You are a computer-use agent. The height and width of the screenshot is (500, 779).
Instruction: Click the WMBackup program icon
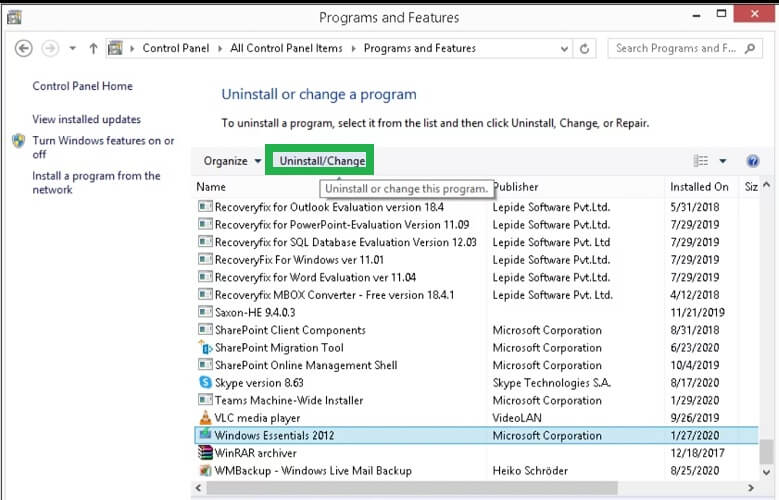(205, 470)
